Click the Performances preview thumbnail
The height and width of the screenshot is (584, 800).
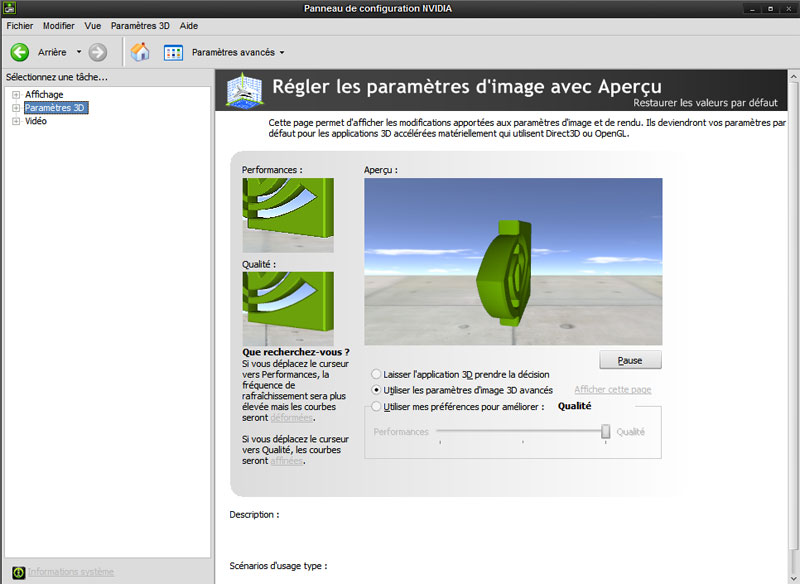tap(288, 215)
